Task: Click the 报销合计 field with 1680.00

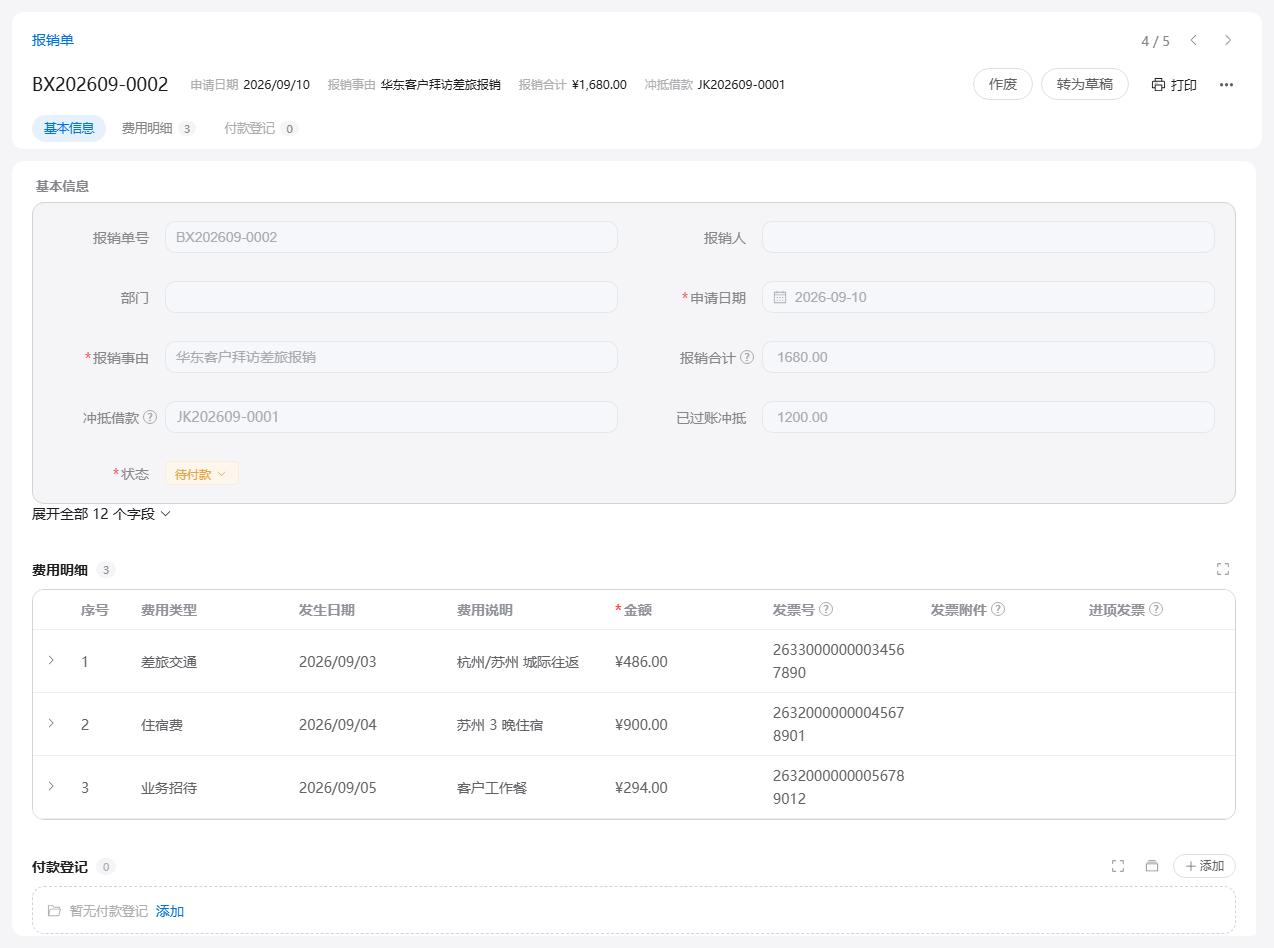Action: point(988,357)
